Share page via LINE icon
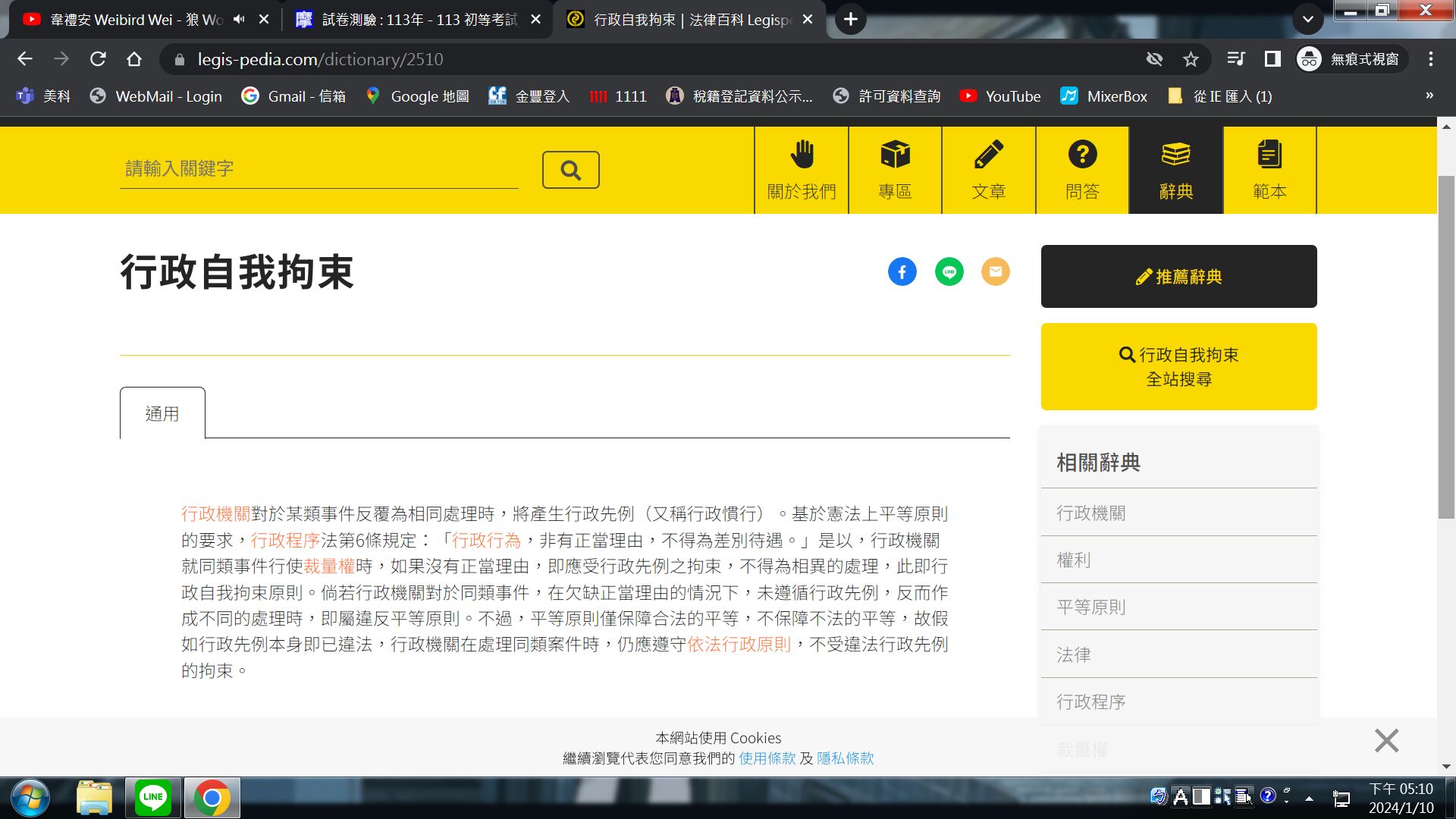The height and width of the screenshot is (819, 1456). 949,271
